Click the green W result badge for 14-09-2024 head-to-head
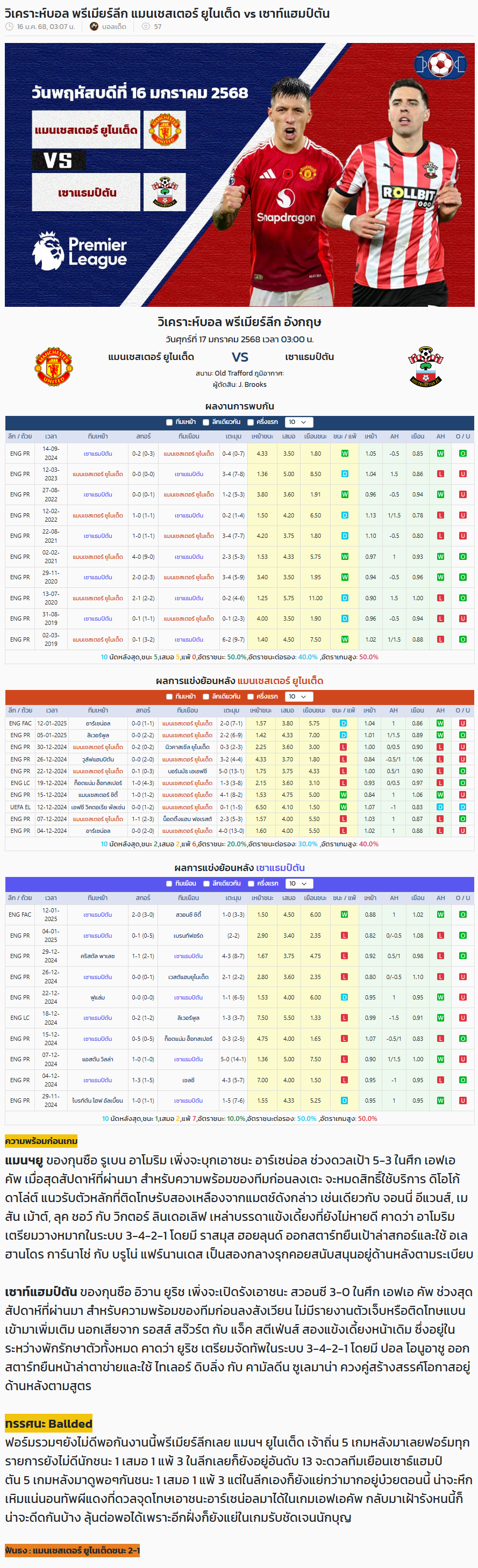 pyautogui.click(x=345, y=454)
